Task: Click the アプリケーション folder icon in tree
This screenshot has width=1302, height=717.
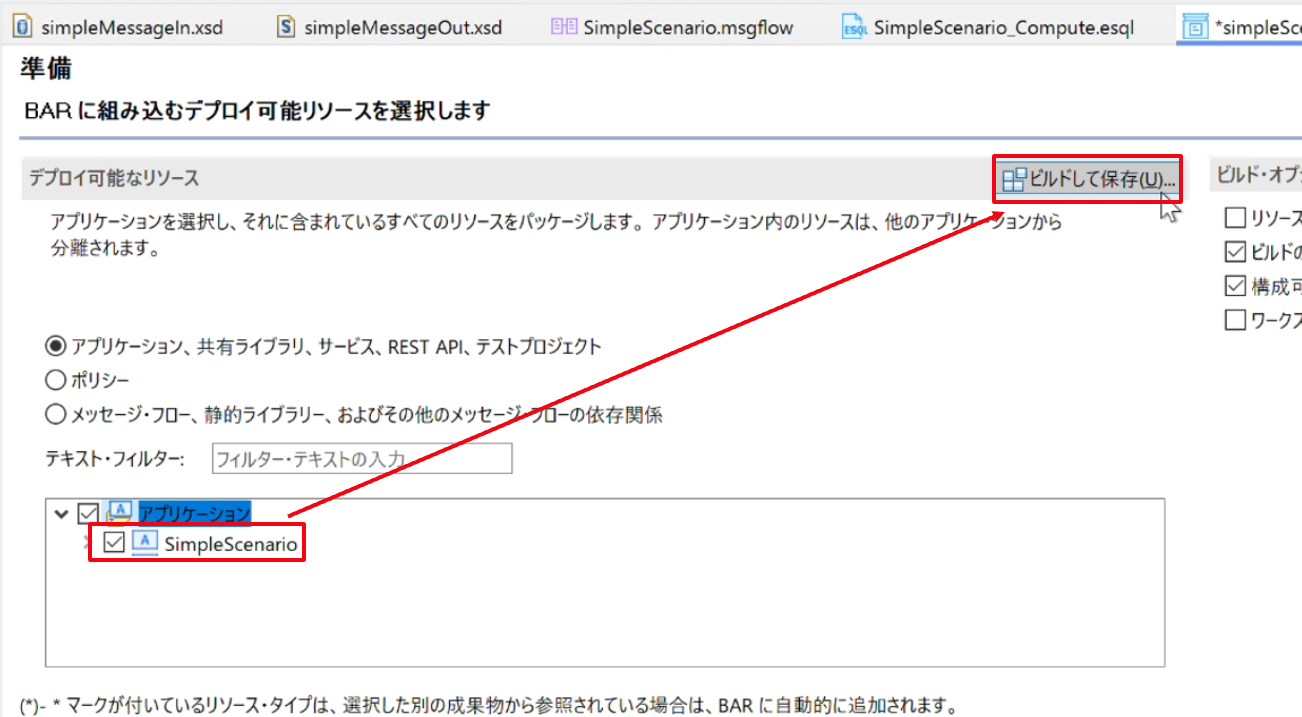Action: pos(119,513)
